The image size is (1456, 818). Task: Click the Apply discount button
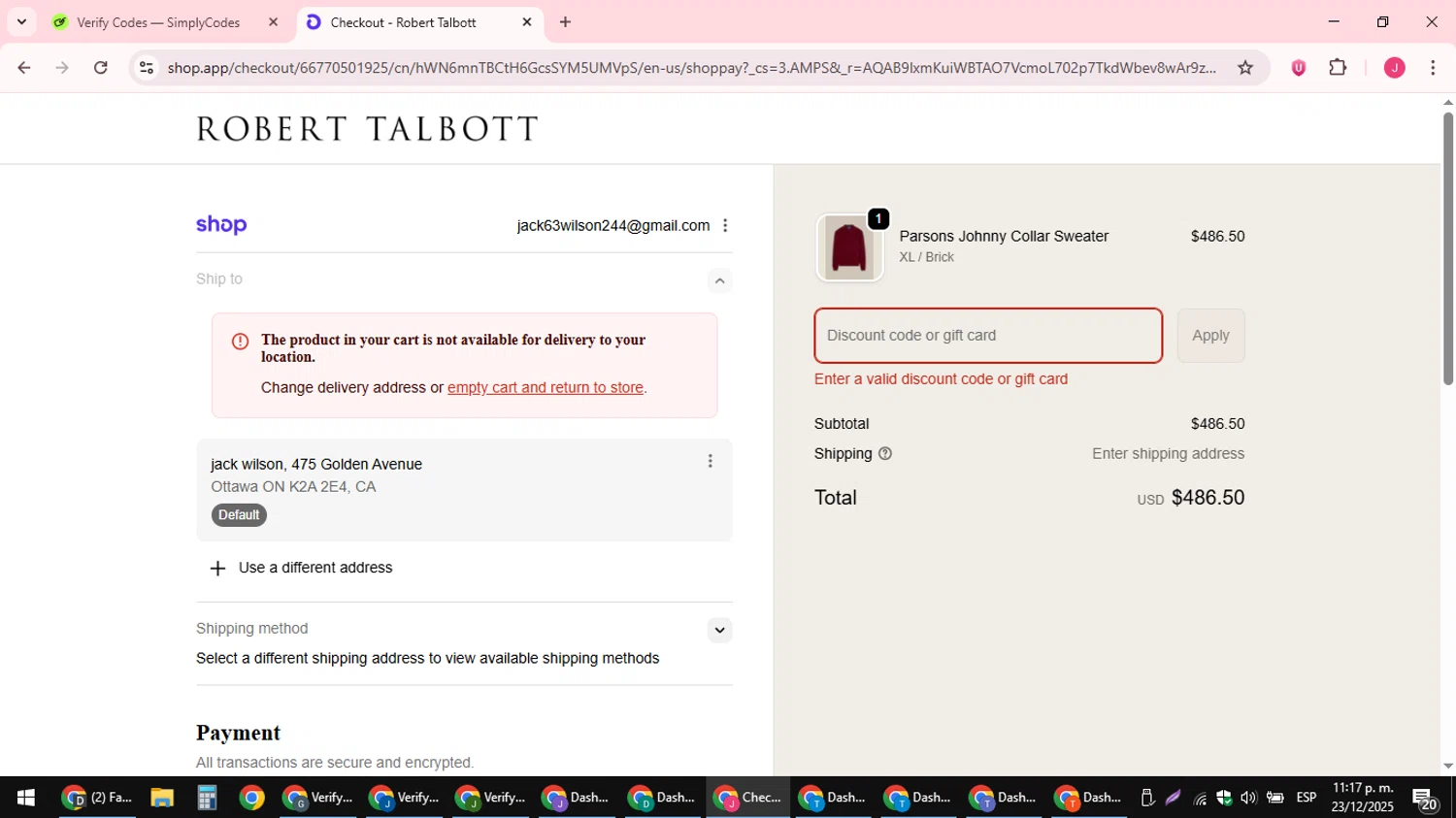coord(1210,336)
